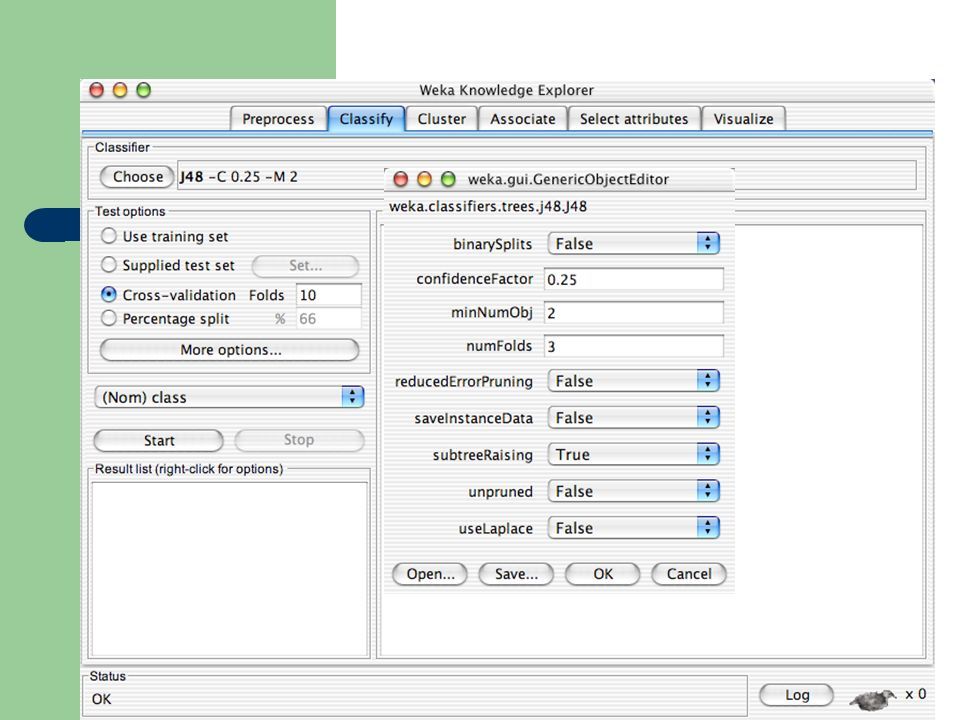The image size is (960, 720).
Task: Open the unpruned dropdown
Action: coord(634,491)
